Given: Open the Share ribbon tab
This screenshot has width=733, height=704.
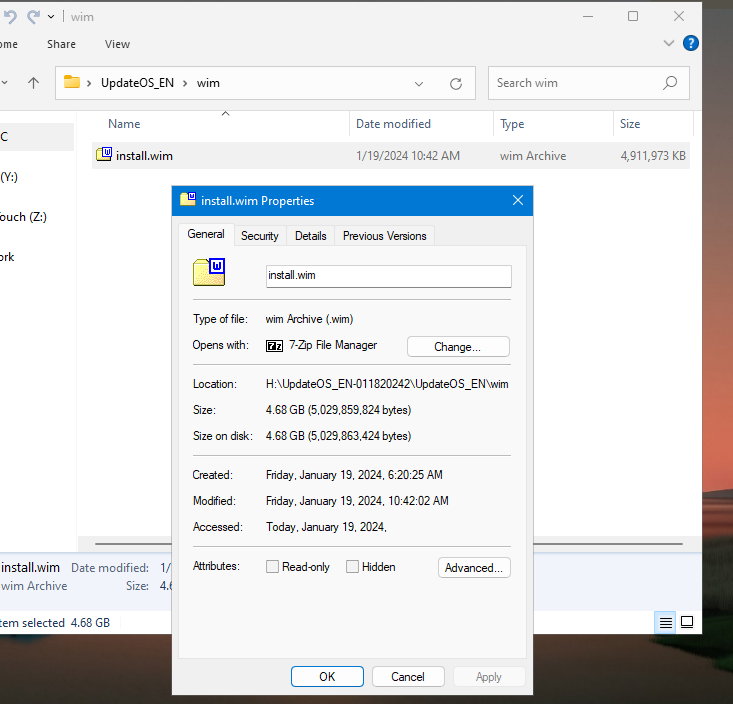Looking at the screenshot, I should (61, 44).
